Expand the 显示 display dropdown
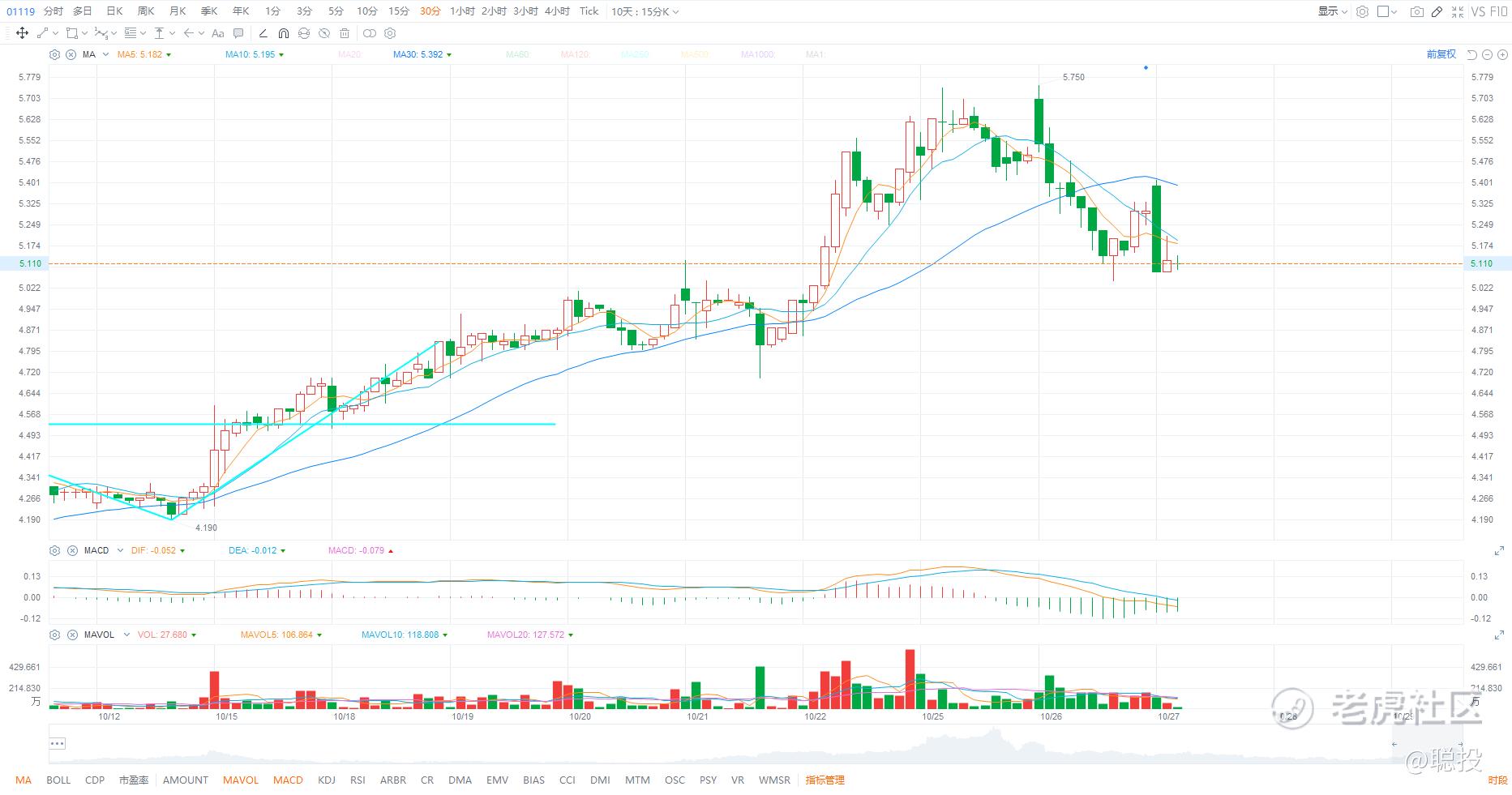Viewport: 1512px width, 795px height. tap(1332, 11)
